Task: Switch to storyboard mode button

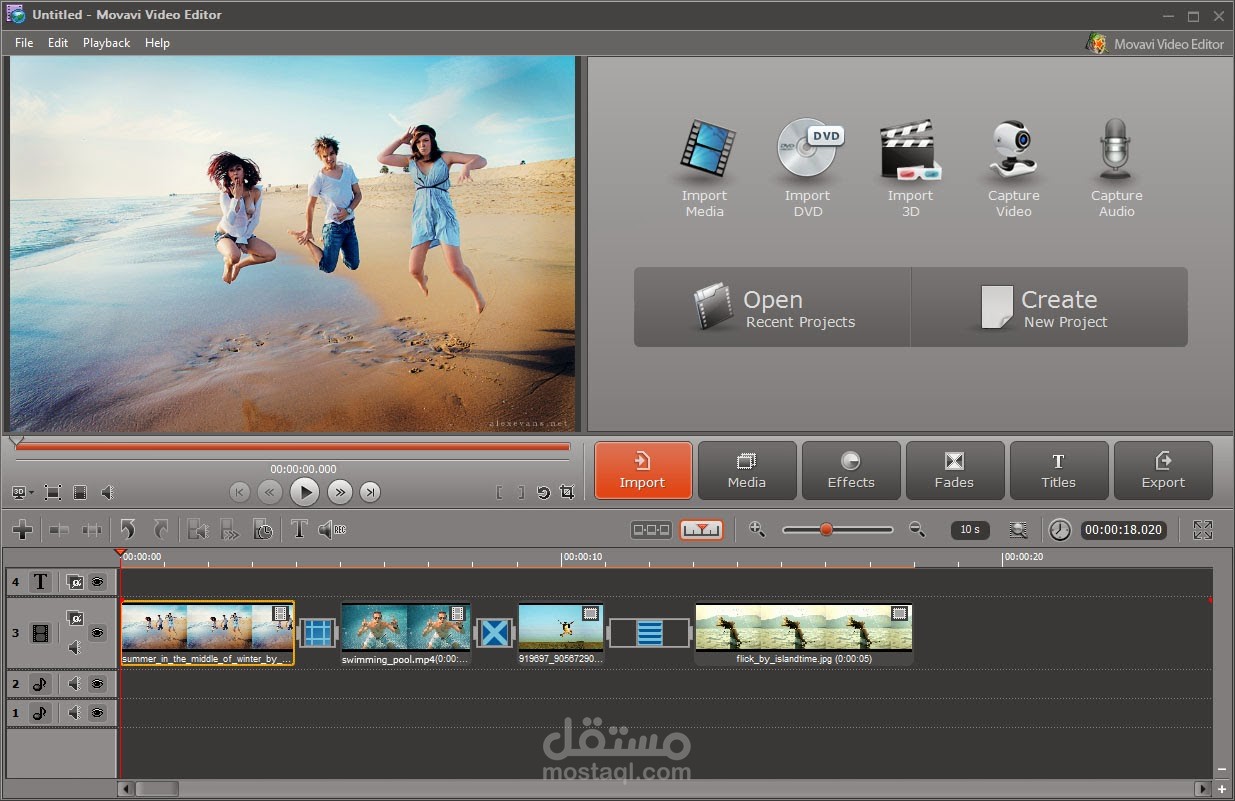Action: point(651,530)
